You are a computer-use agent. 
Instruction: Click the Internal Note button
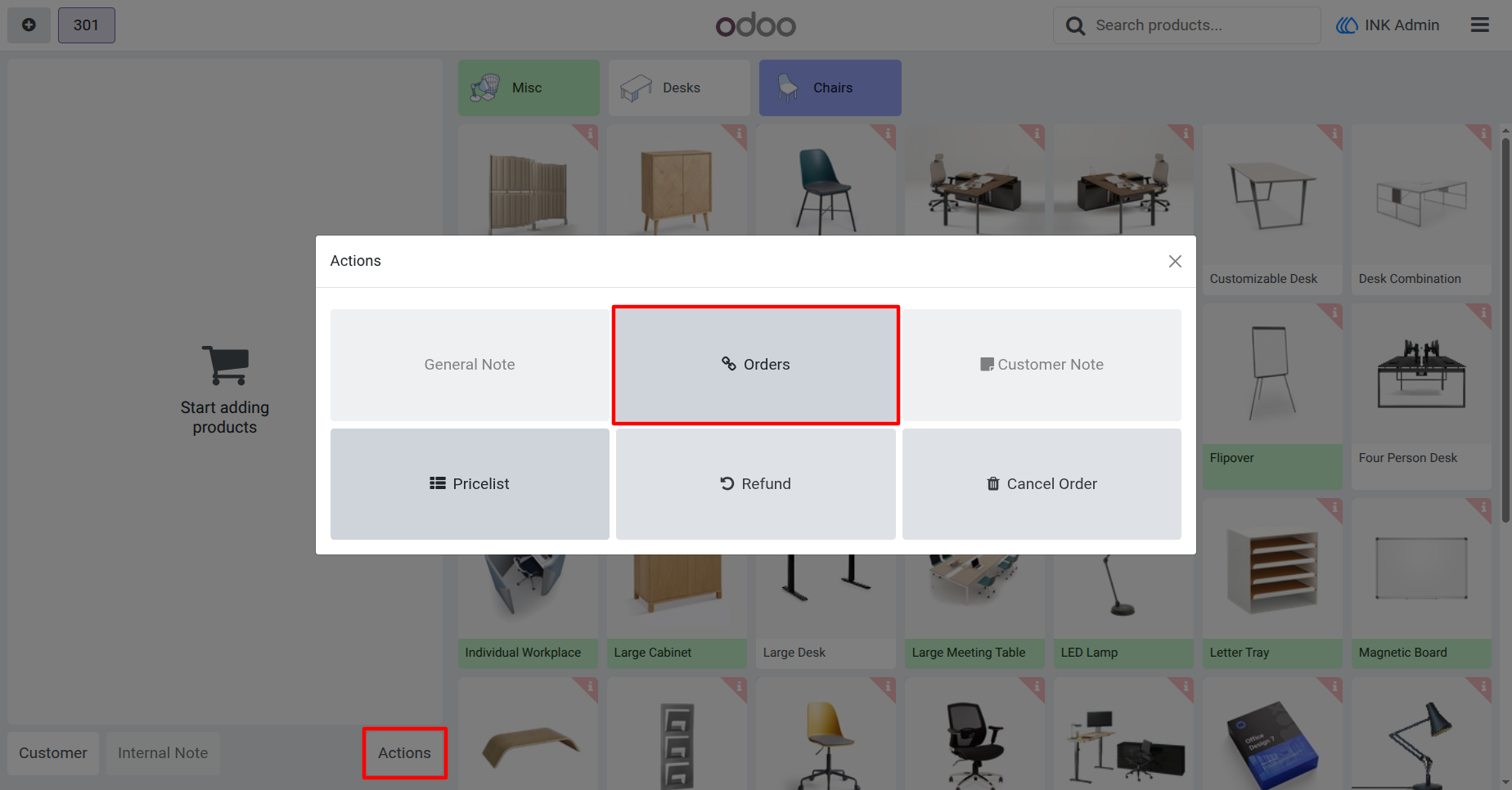click(x=163, y=753)
